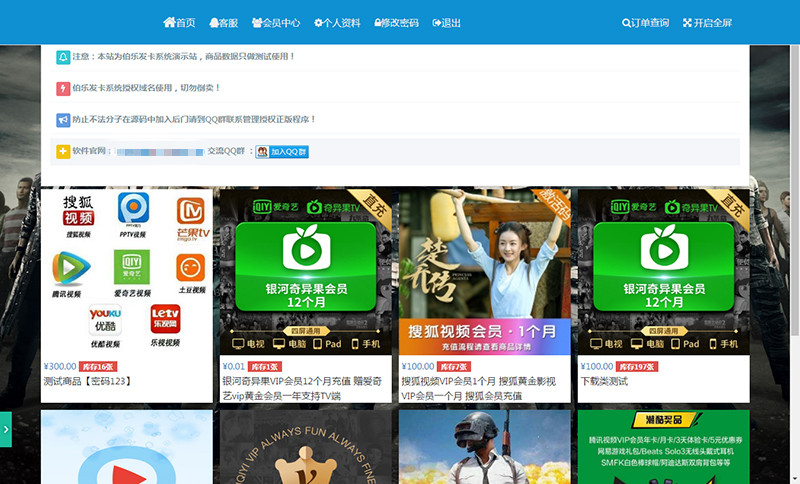Open product title 银河奇异果VIP会员12个月充值

pos(302,389)
